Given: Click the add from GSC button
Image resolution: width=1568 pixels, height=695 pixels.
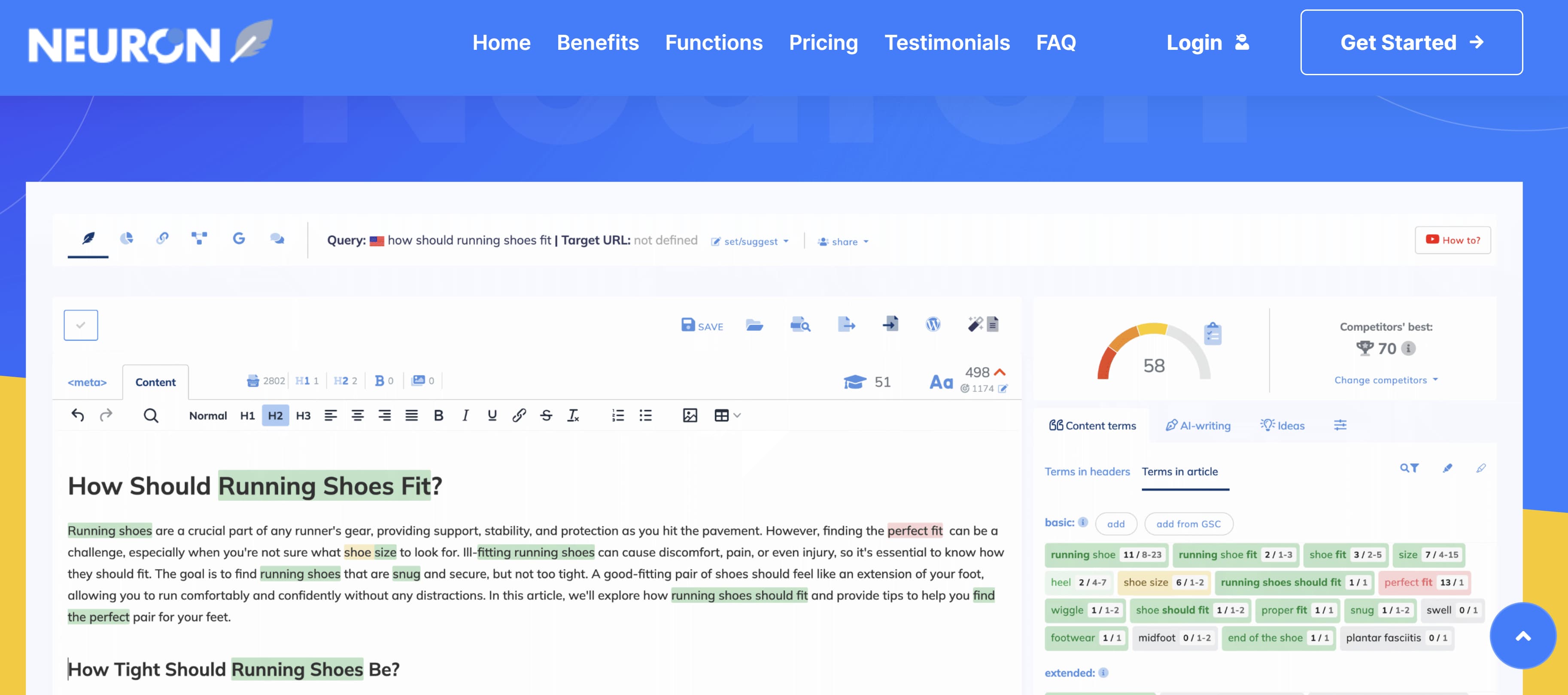Looking at the screenshot, I should 1188,524.
